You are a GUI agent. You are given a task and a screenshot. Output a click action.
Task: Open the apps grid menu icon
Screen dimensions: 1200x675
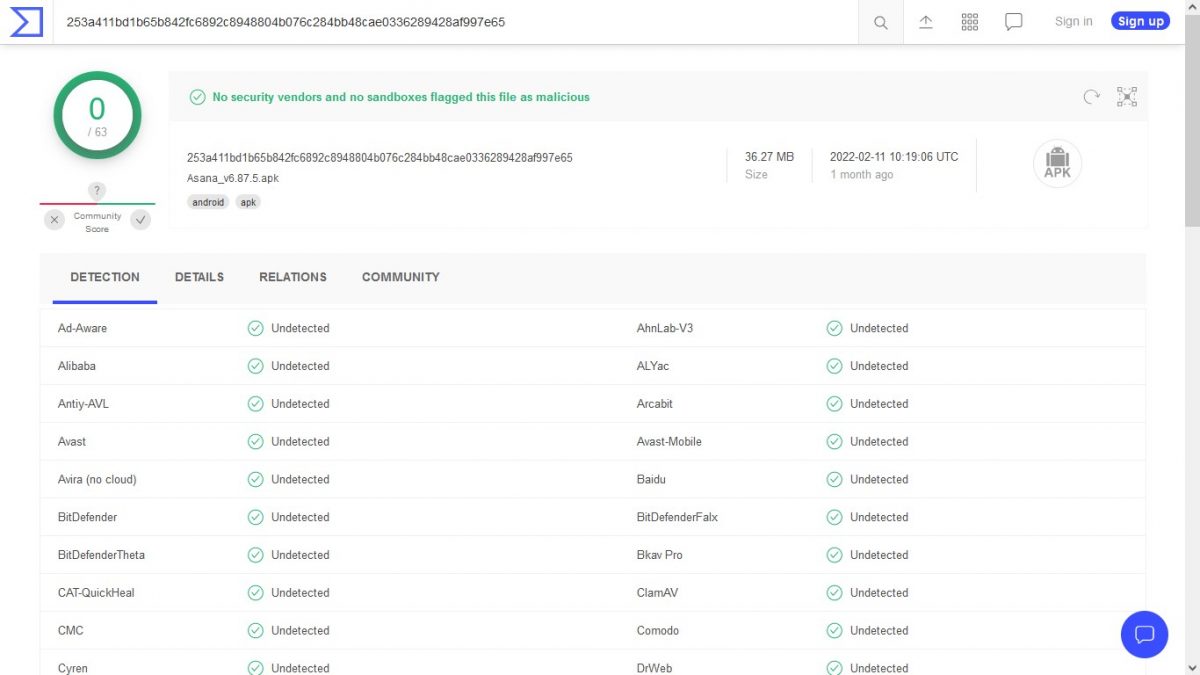969,22
